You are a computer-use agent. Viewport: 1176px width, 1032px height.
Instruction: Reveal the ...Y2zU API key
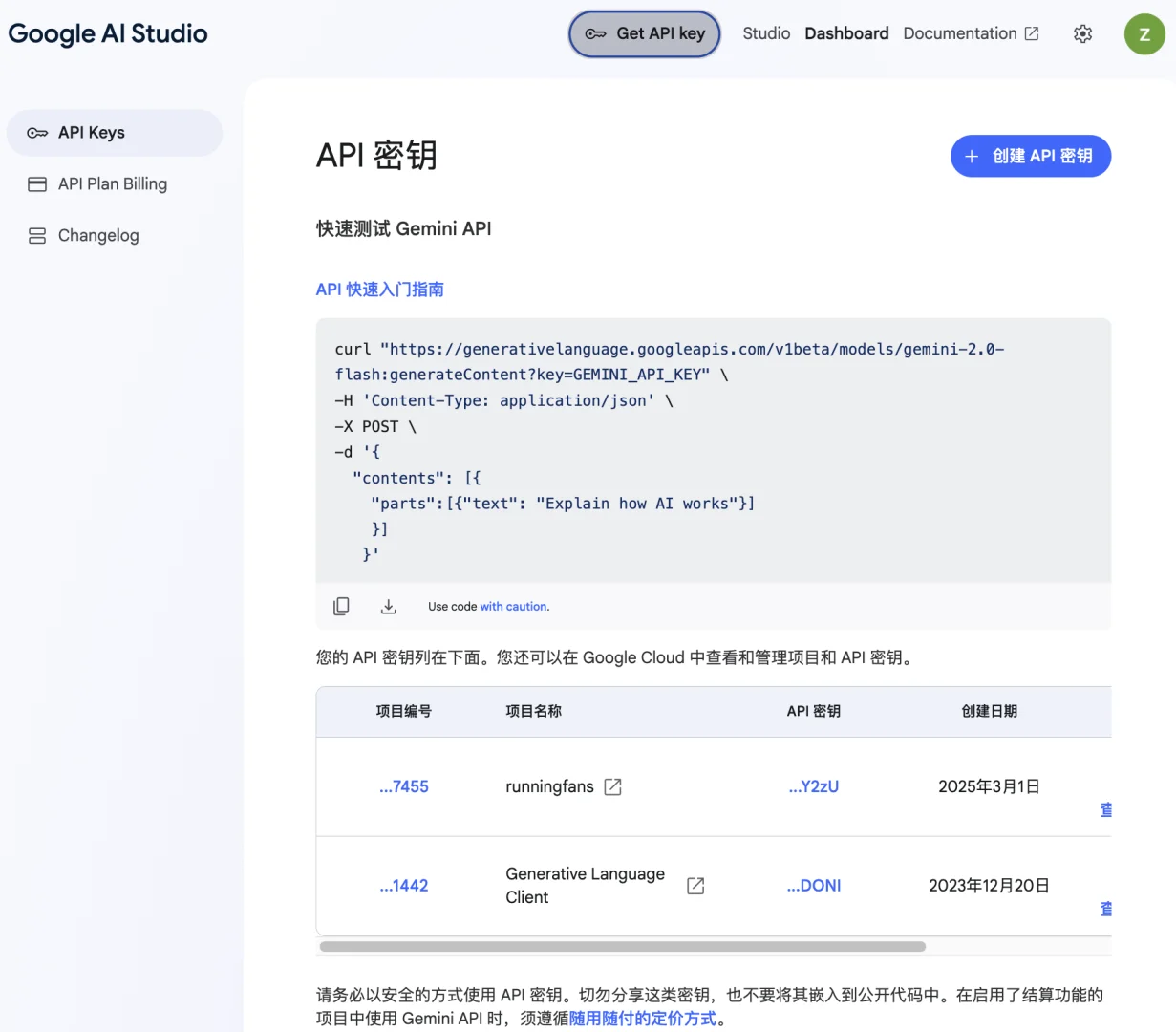pyautogui.click(x=814, y=786)
